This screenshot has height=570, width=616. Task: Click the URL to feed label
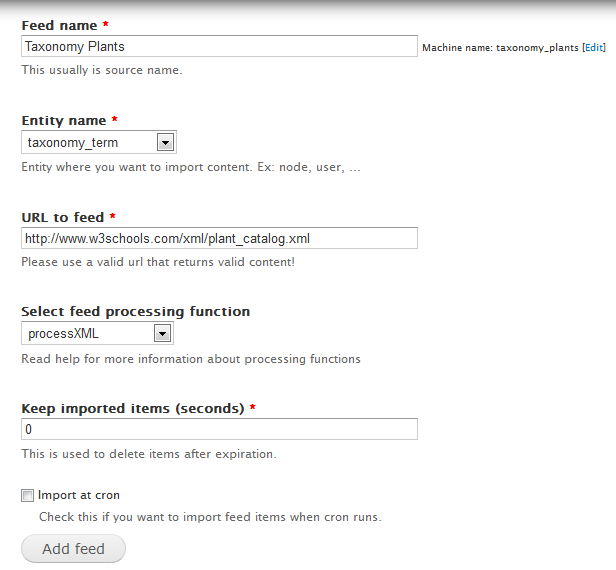63,217
